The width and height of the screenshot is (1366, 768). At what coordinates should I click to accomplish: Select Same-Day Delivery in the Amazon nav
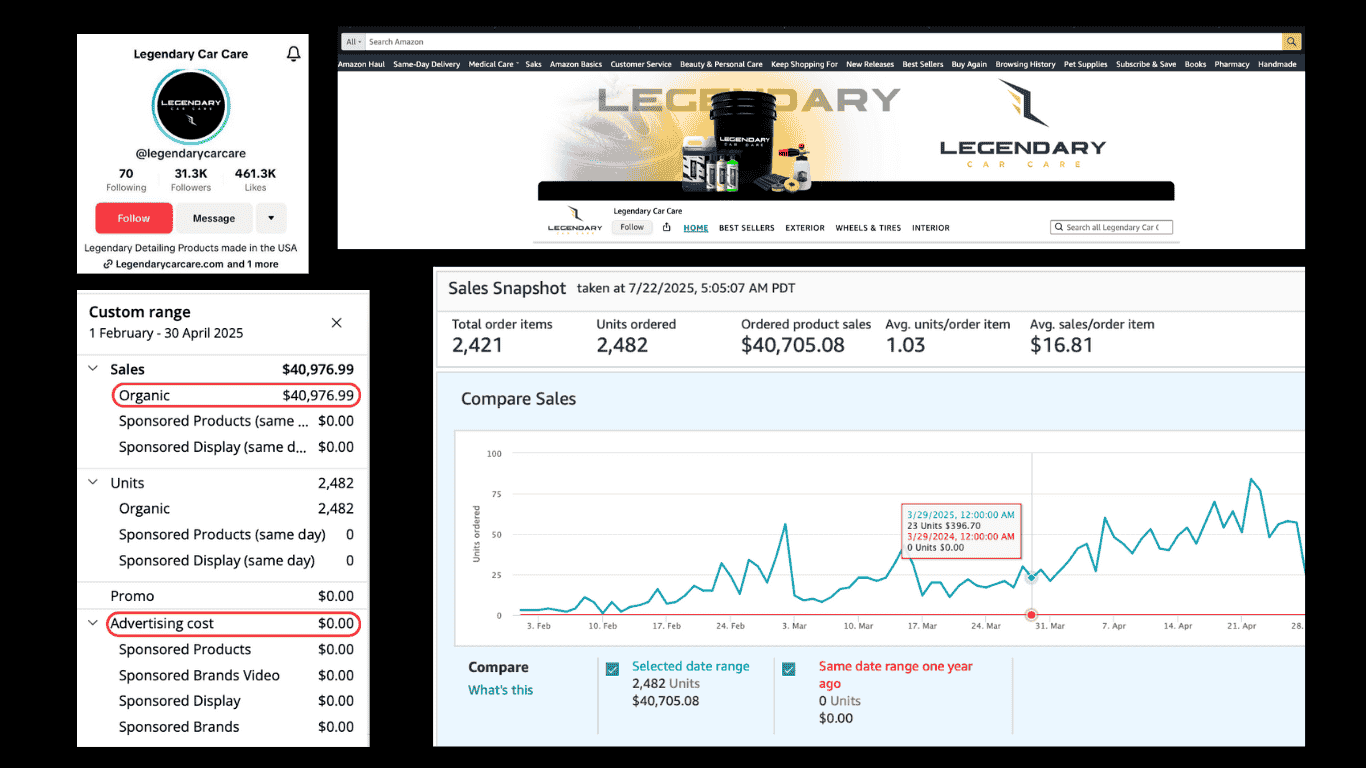(x=427, y=64)
